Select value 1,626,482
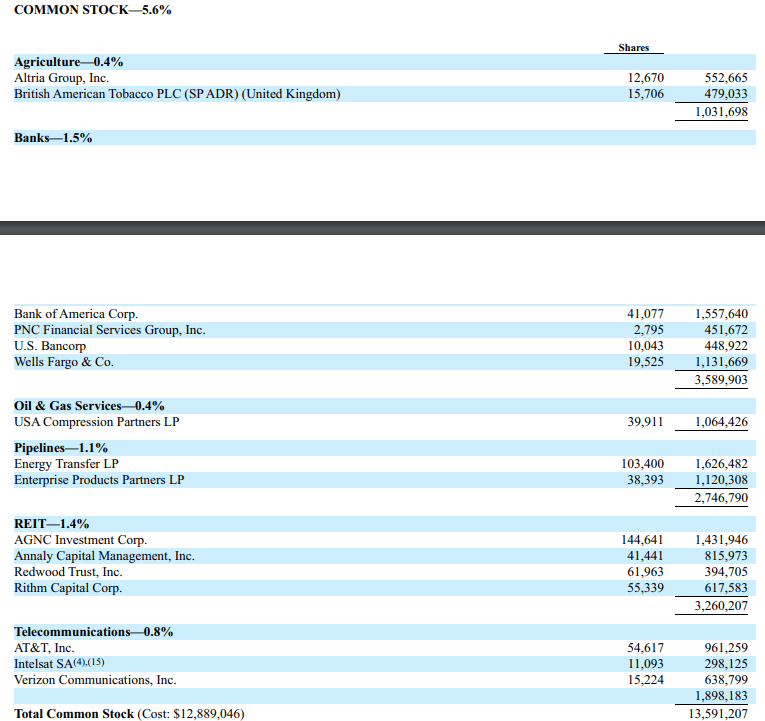The image size is (765, 721). (x=721, y=464)
